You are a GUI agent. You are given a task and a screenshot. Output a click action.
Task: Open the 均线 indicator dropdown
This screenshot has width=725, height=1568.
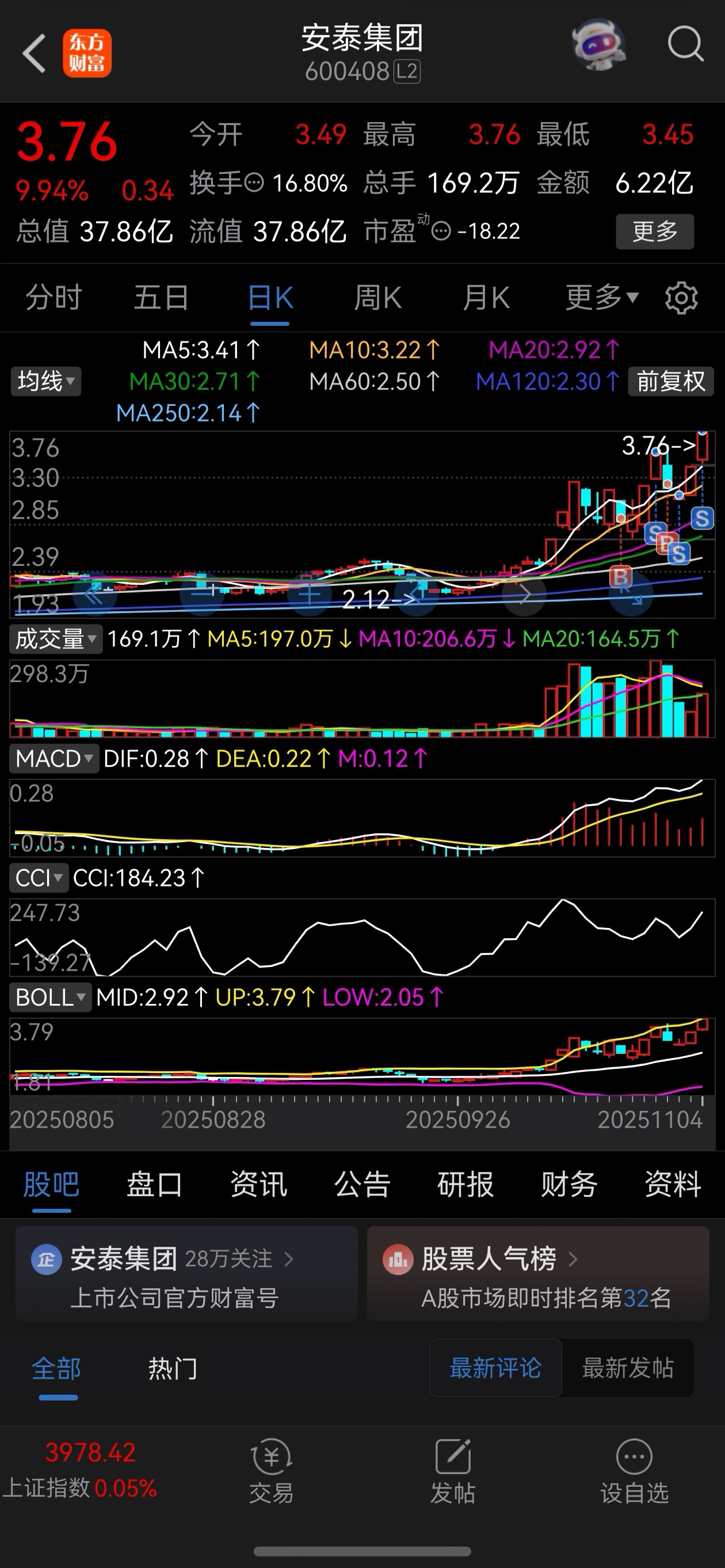(45, 382)
